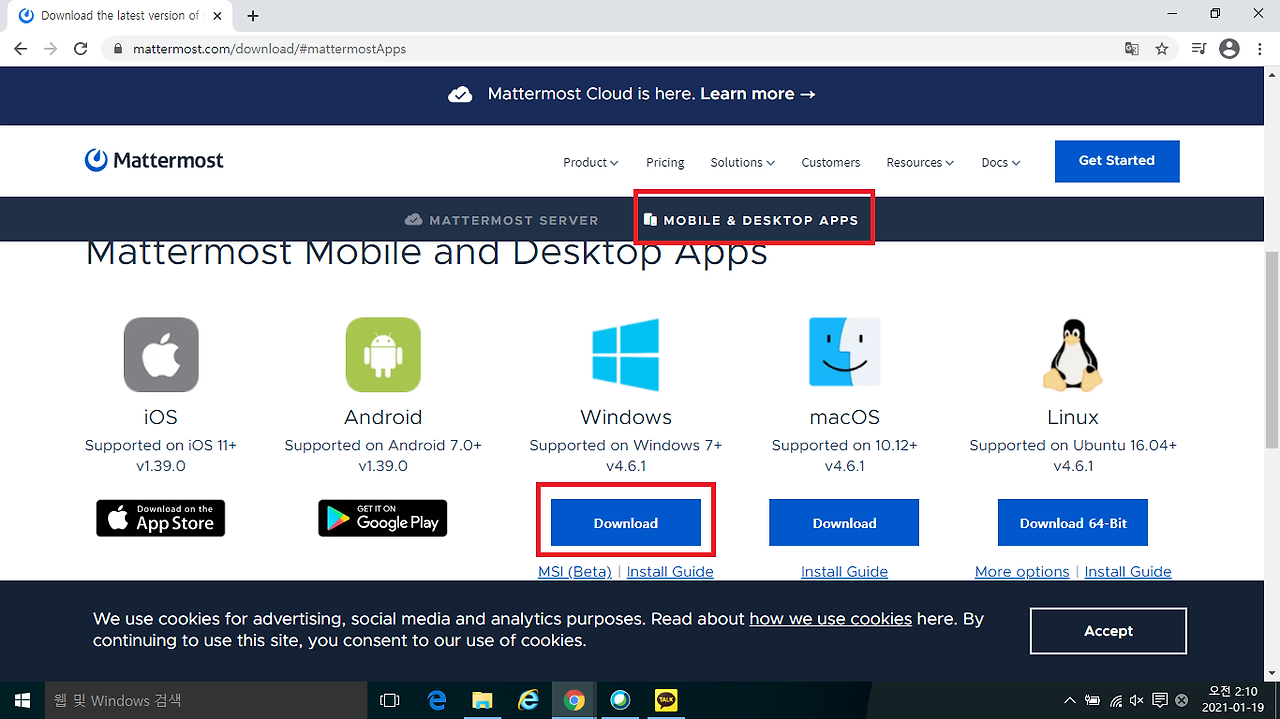Expand the Docs menu
Screen dimensions: 1280x719
[1001, 162]
